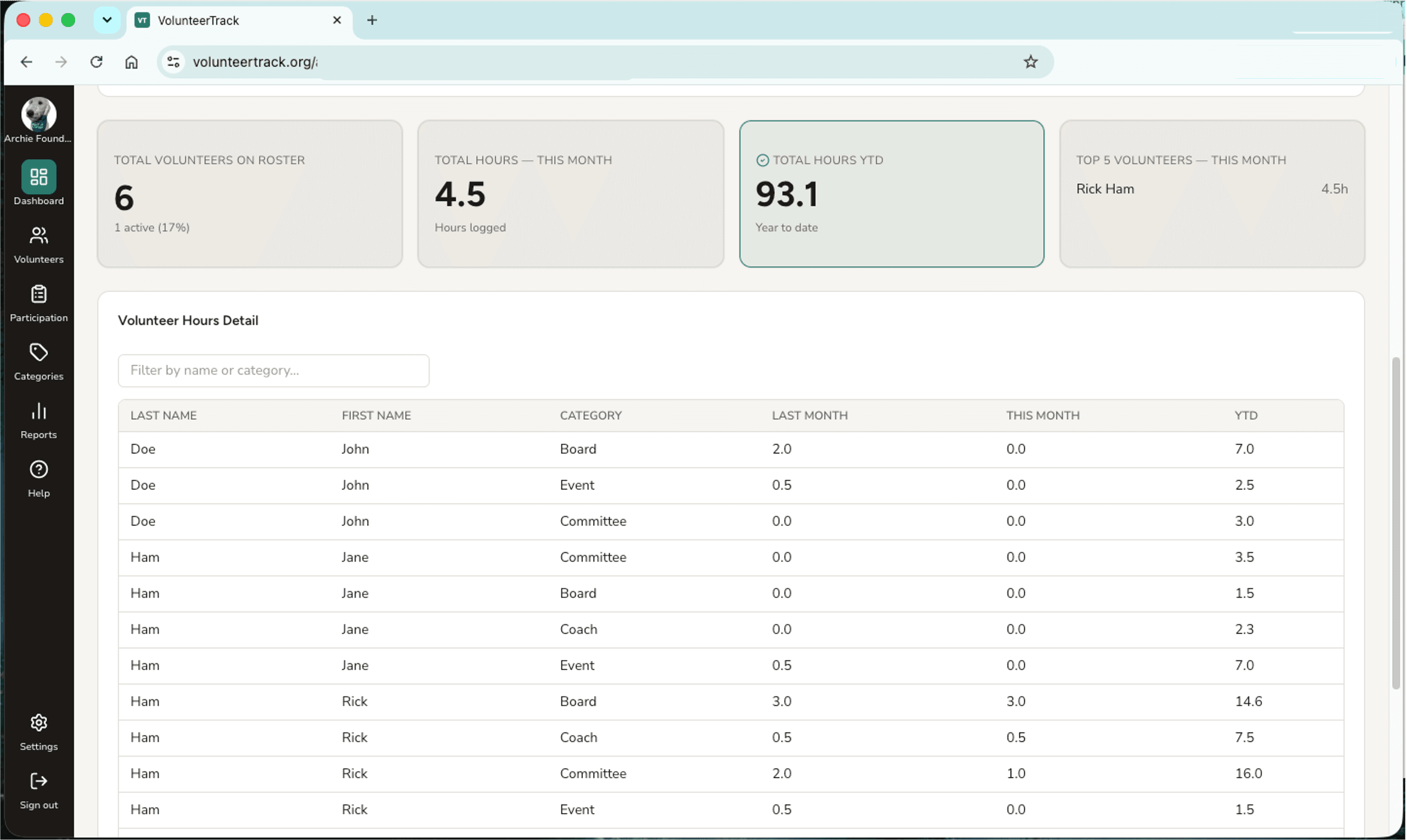Viewport: 1407px width, 840px height.
Task: Focus the filter by name or category field
Action: click(x=273, y=371)
